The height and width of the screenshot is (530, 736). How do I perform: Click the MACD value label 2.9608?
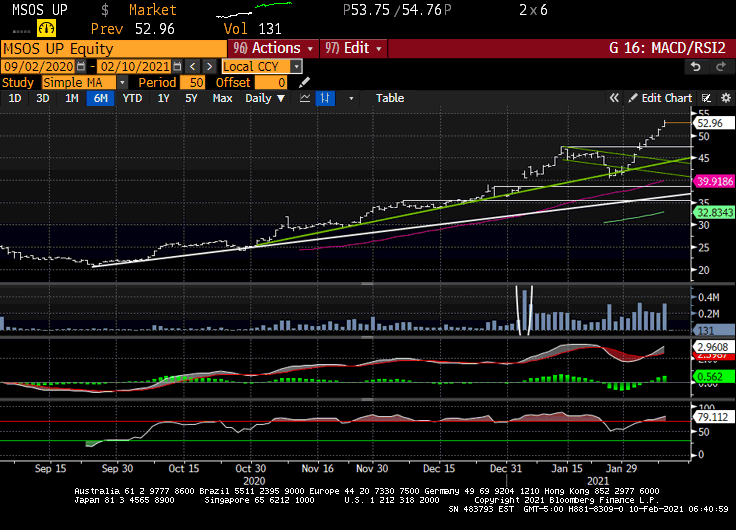click(x=713, y=347)
